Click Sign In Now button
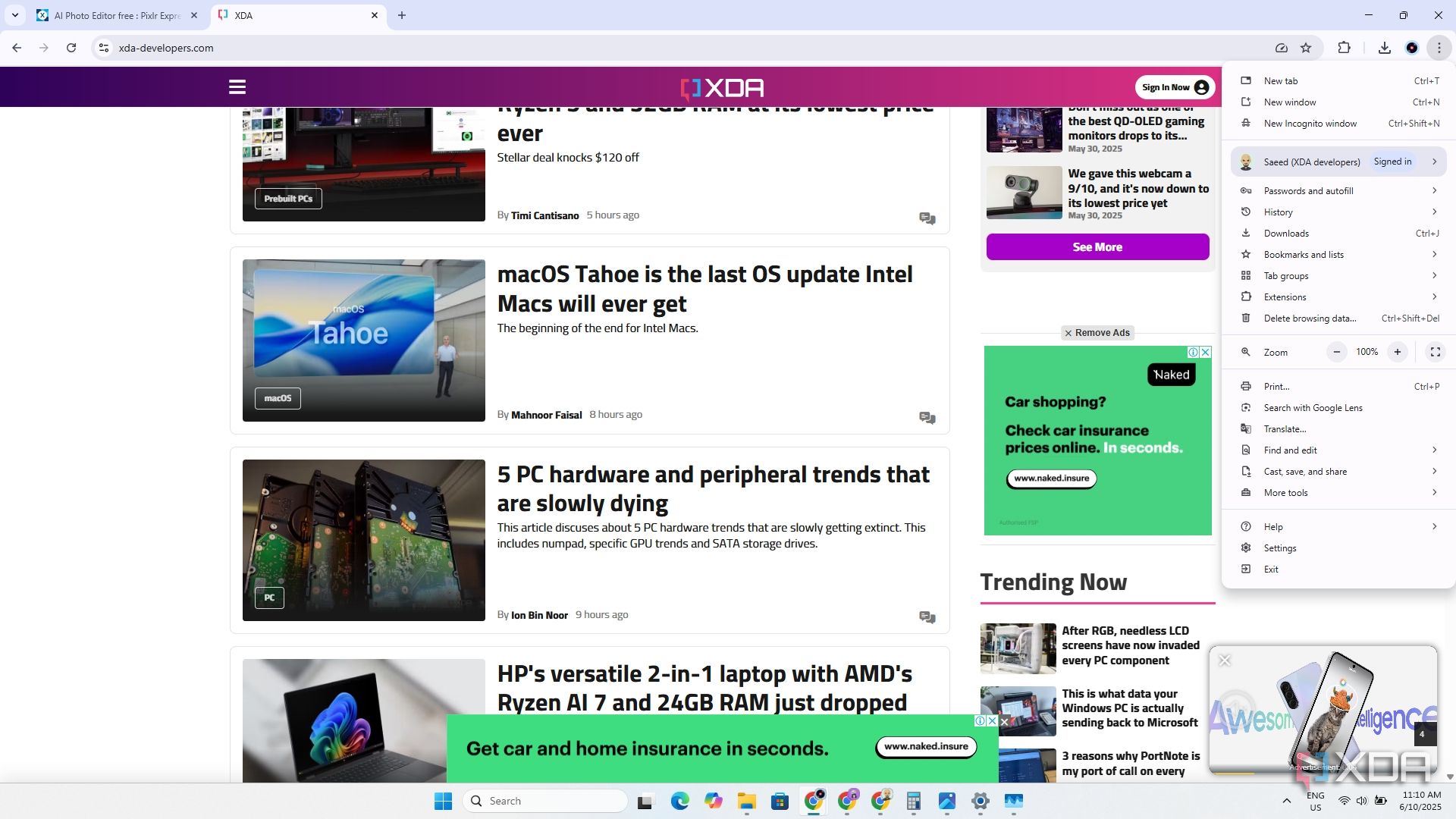 click(x=1175, y=87)
